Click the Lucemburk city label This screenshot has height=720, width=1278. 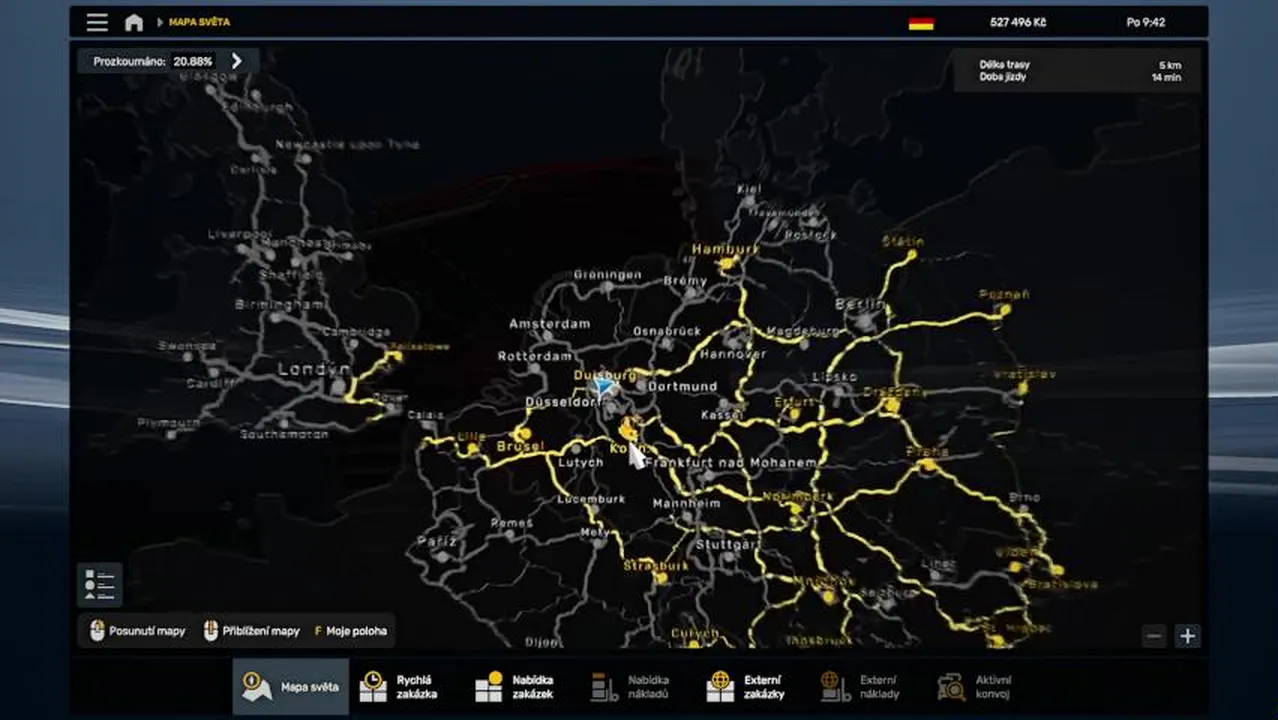590,498
